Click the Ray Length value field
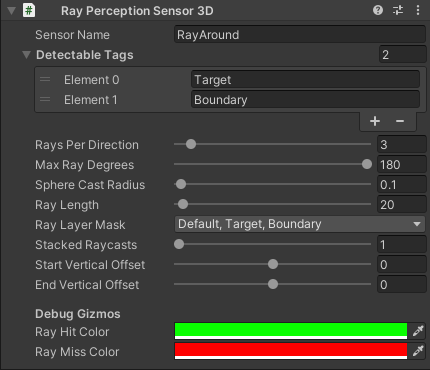The image size is (430, 370). pyautogui.click(x=402, y=205)
